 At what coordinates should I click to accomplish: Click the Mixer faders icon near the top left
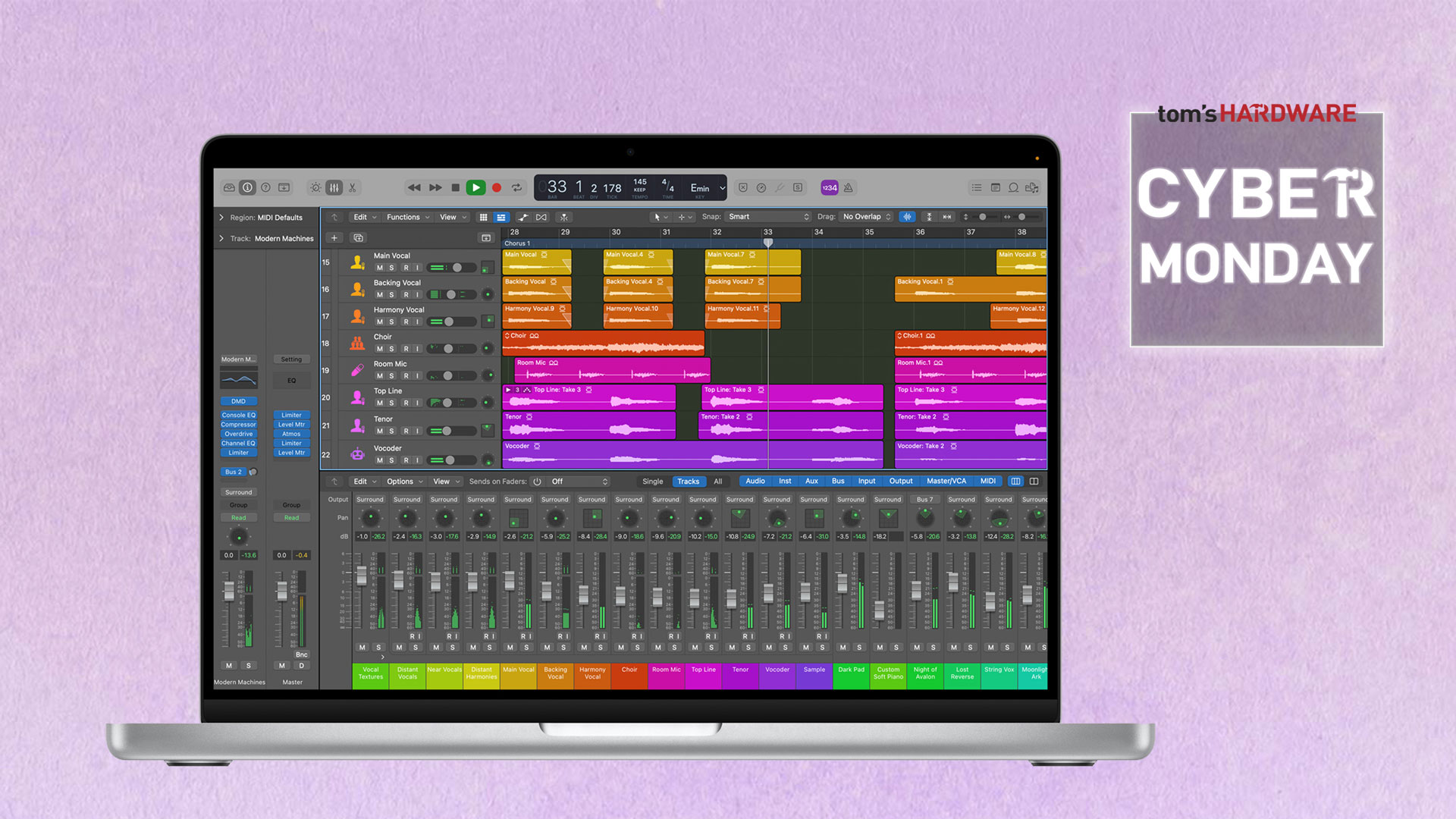click(334, 187)
